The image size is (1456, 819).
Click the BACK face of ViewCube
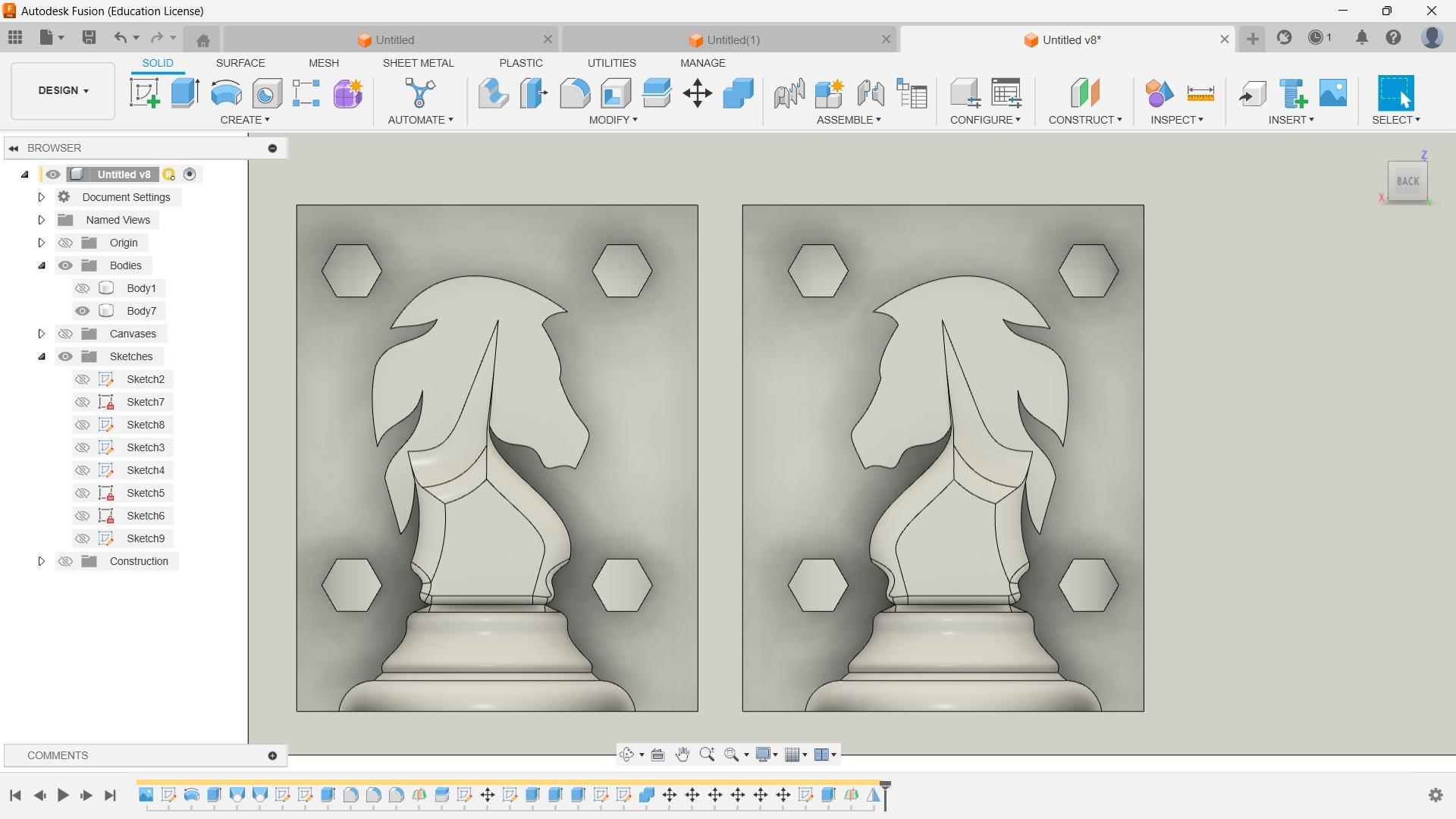point(1407,181)
